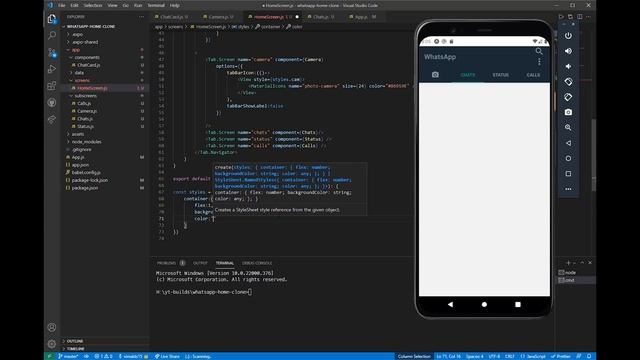Open the Selection menu
The image size is (640, 360).
click(x=93, y=5)
